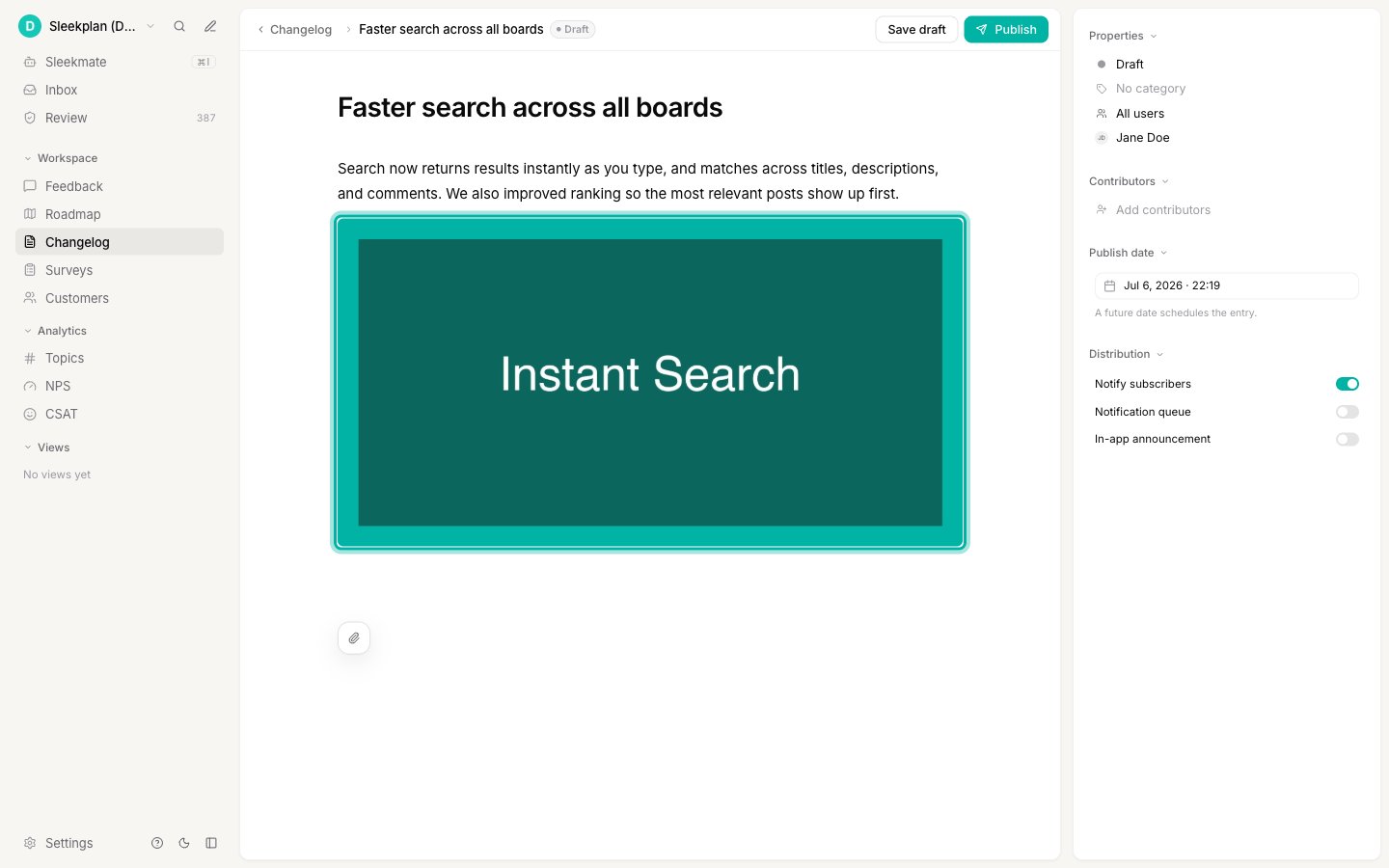Click the Sleekplan workspace avatar logo
Viewport: 1389px width, 868px height.
(x=30, y=26)
